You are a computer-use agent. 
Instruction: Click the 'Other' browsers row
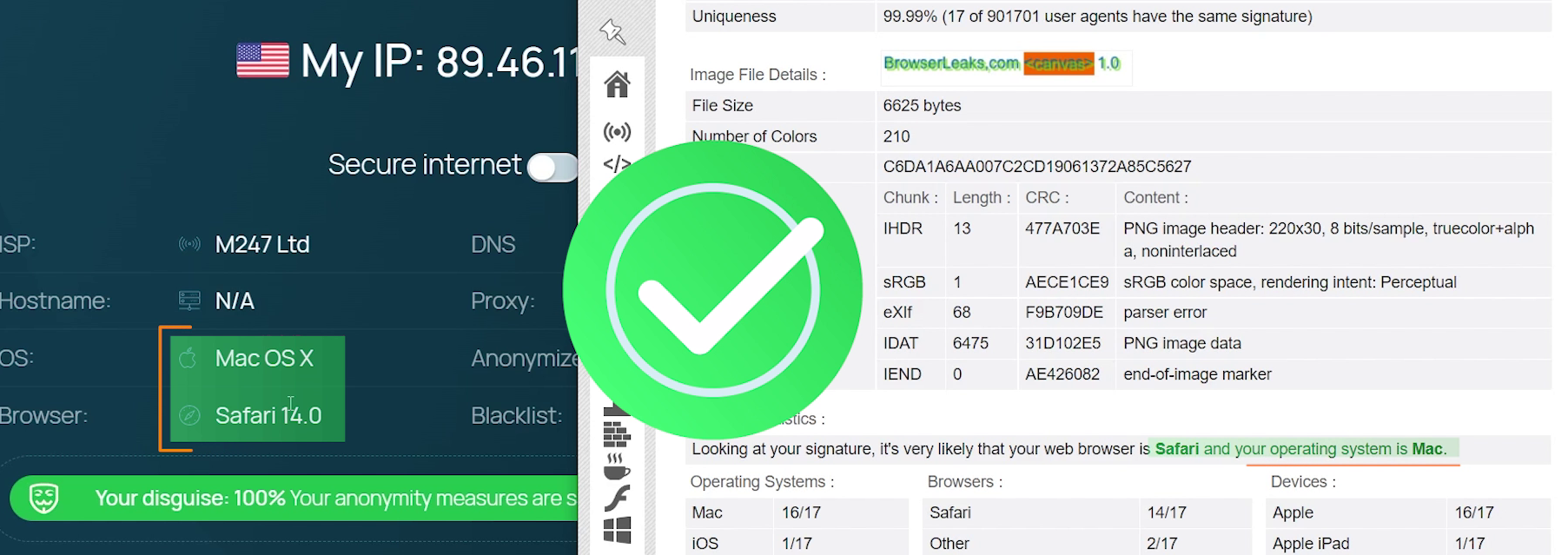point(1087,543)
